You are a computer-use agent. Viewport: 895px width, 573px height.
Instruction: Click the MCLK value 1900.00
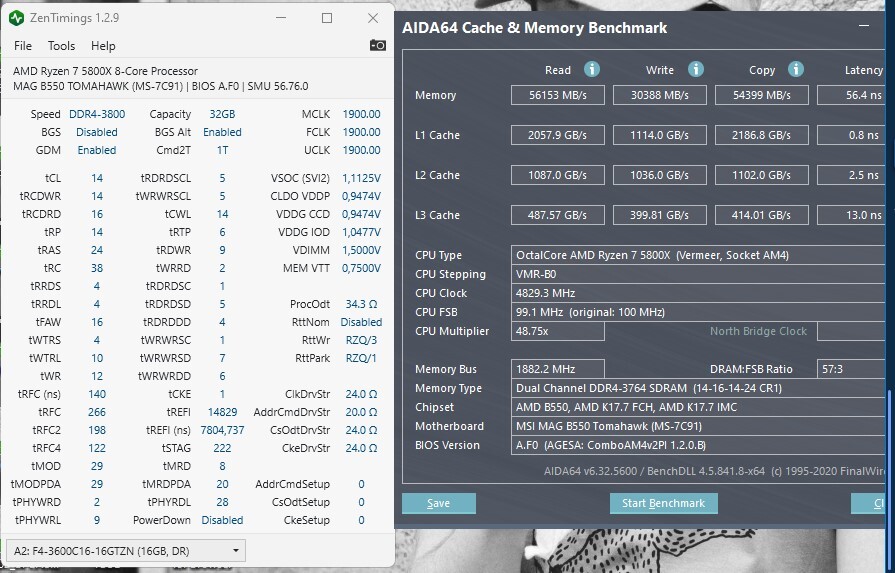point(361,114)
